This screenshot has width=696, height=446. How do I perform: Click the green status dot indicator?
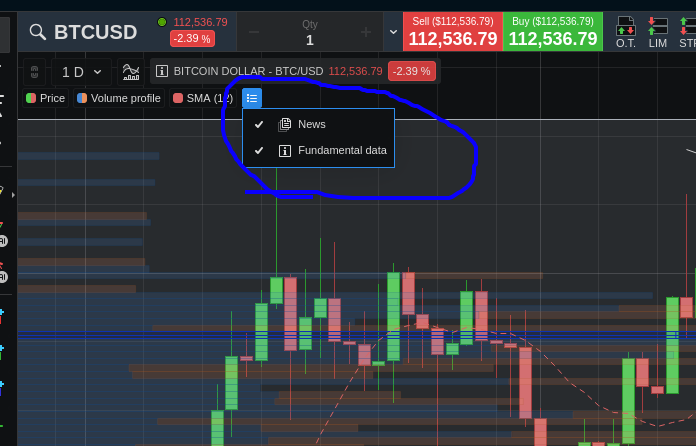162,22
